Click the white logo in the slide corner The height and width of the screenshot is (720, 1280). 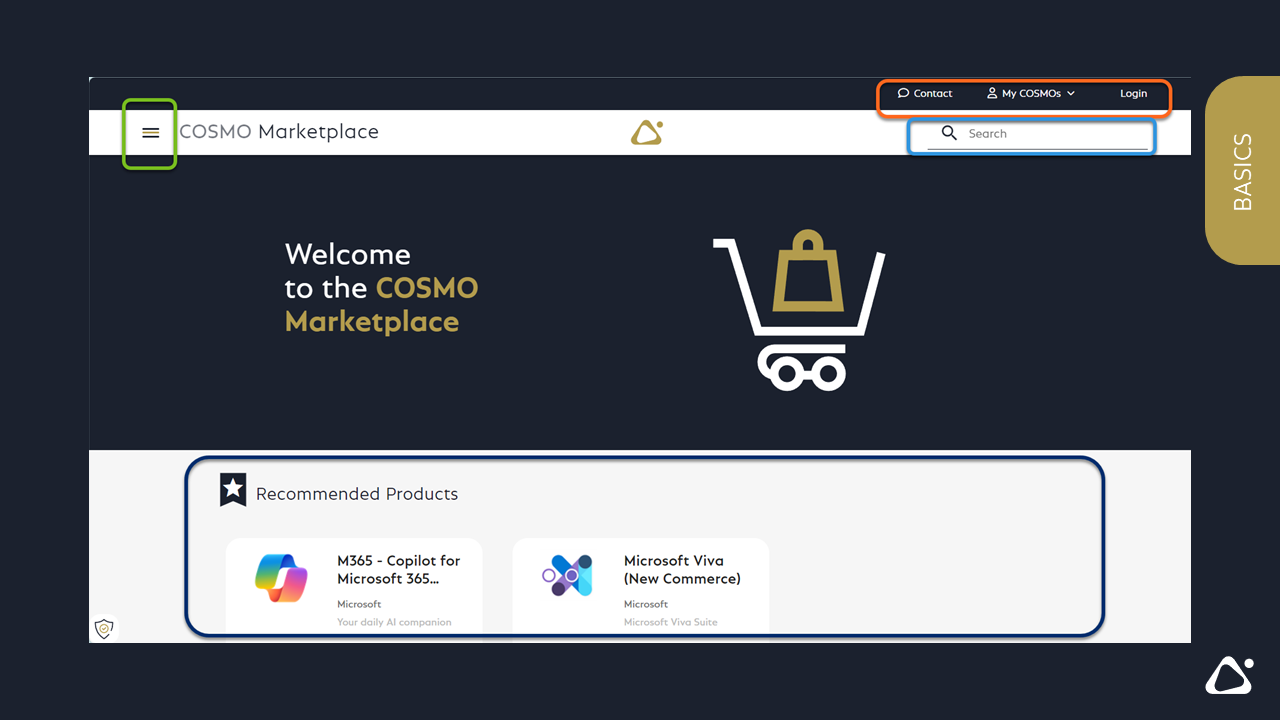pos(1229,677)
